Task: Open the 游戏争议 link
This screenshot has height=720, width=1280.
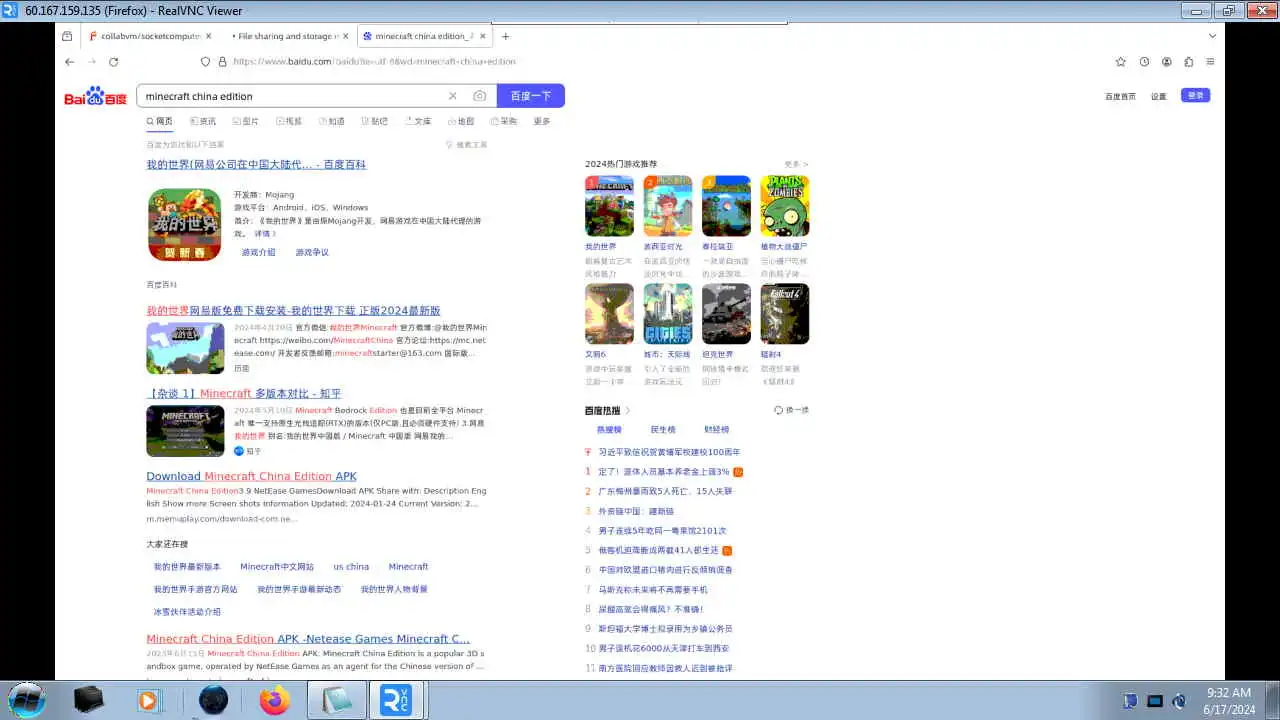Action: pyautogui.click(x=312, y=252)
